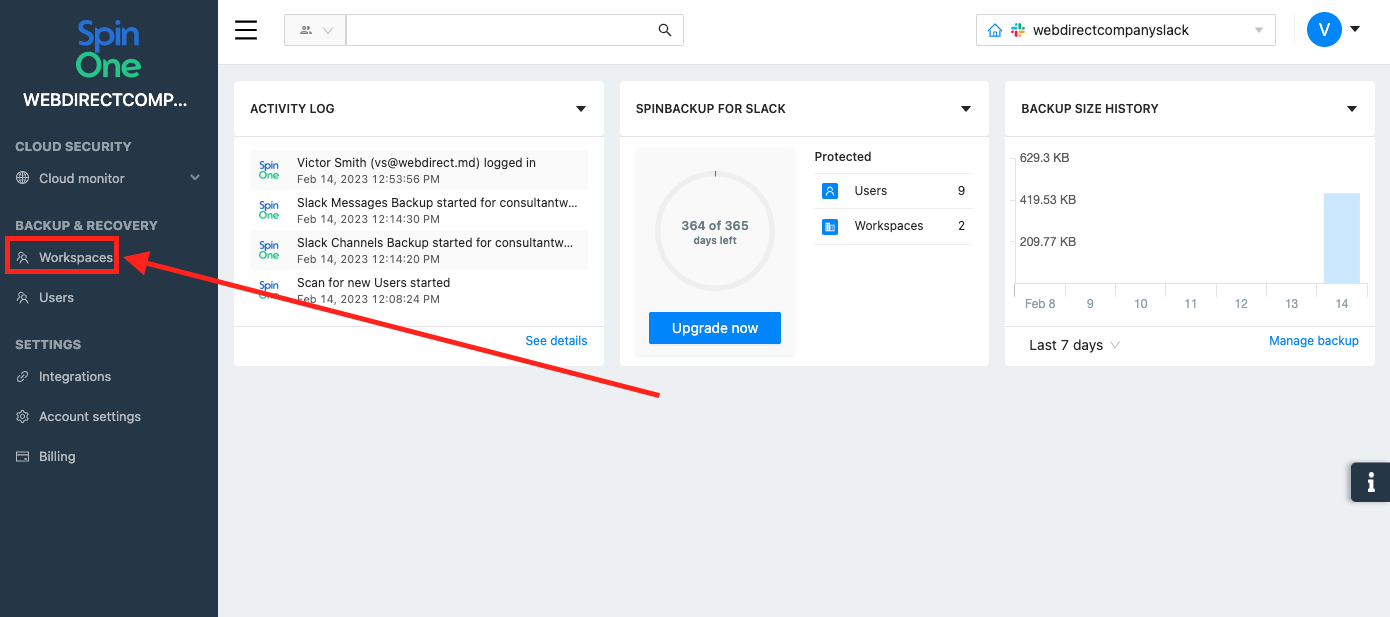Image resolution: width=1390 pixels, height=617 pixels.
Task: Click the See details link
Action: tap(556, 341)
